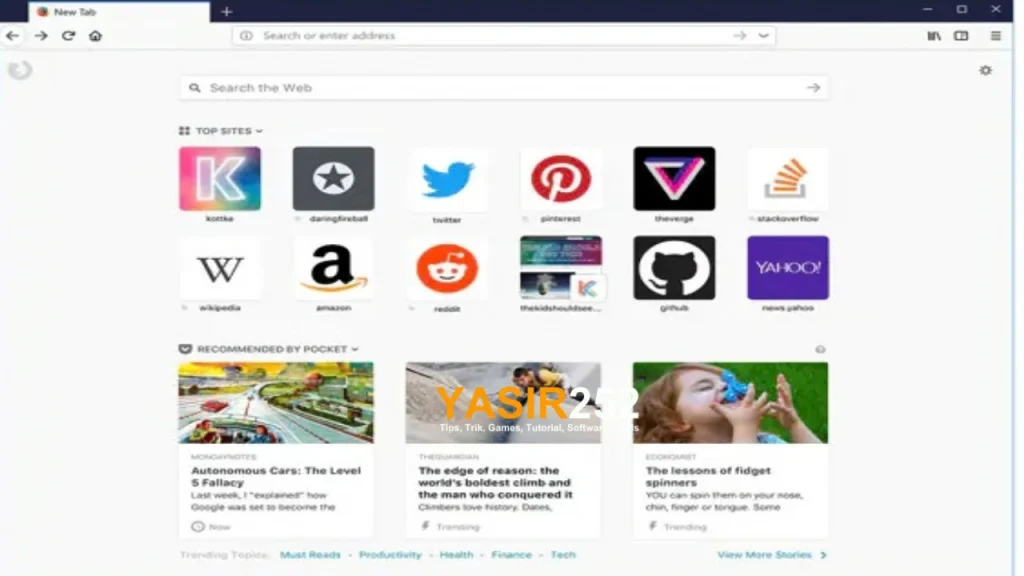
Task: Open the amazon top site tile
Action: click(x=333, y=268)
